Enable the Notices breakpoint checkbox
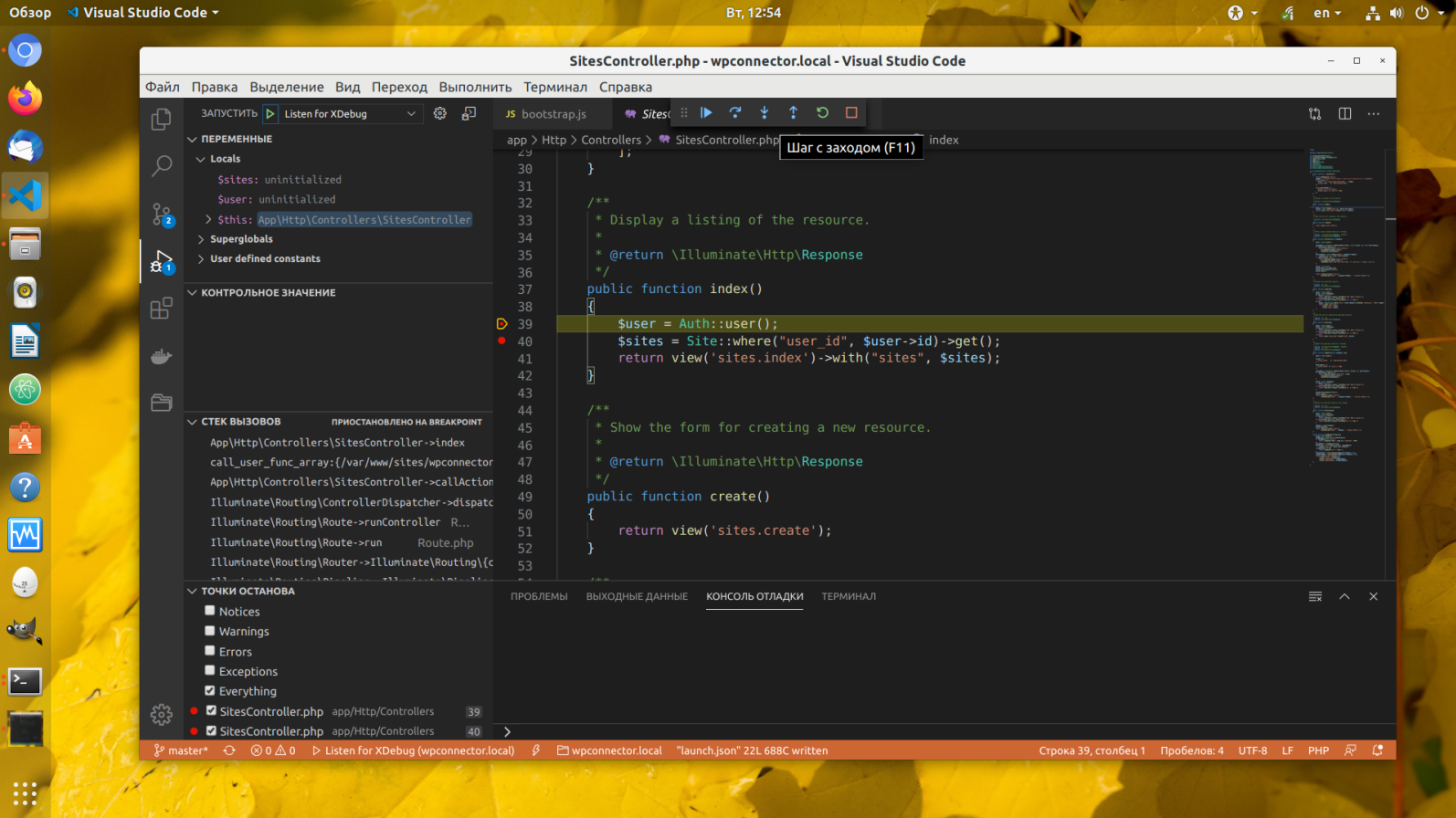 (x=210, y=611)
